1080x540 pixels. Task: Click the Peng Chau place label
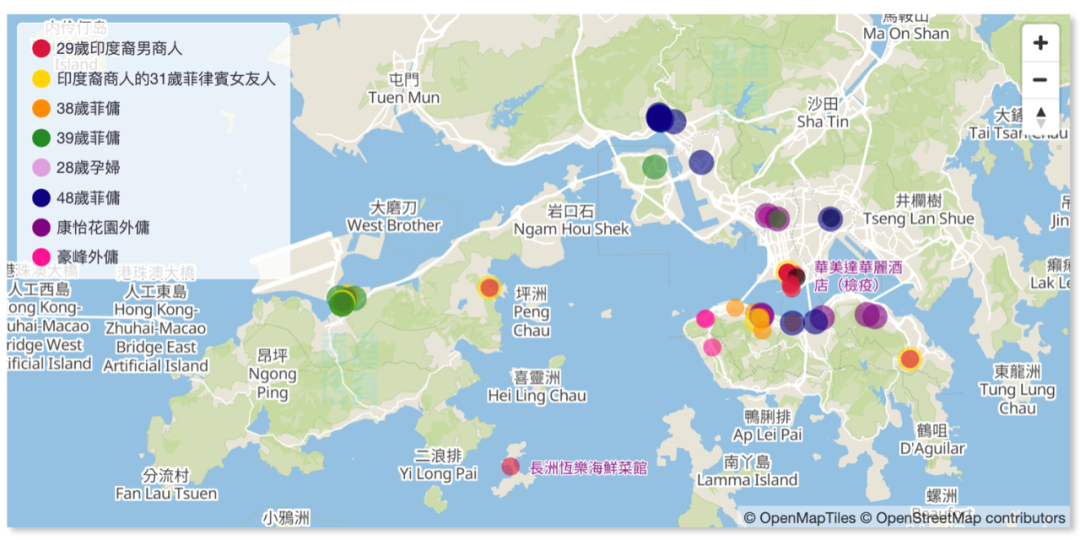pos(531,312)
